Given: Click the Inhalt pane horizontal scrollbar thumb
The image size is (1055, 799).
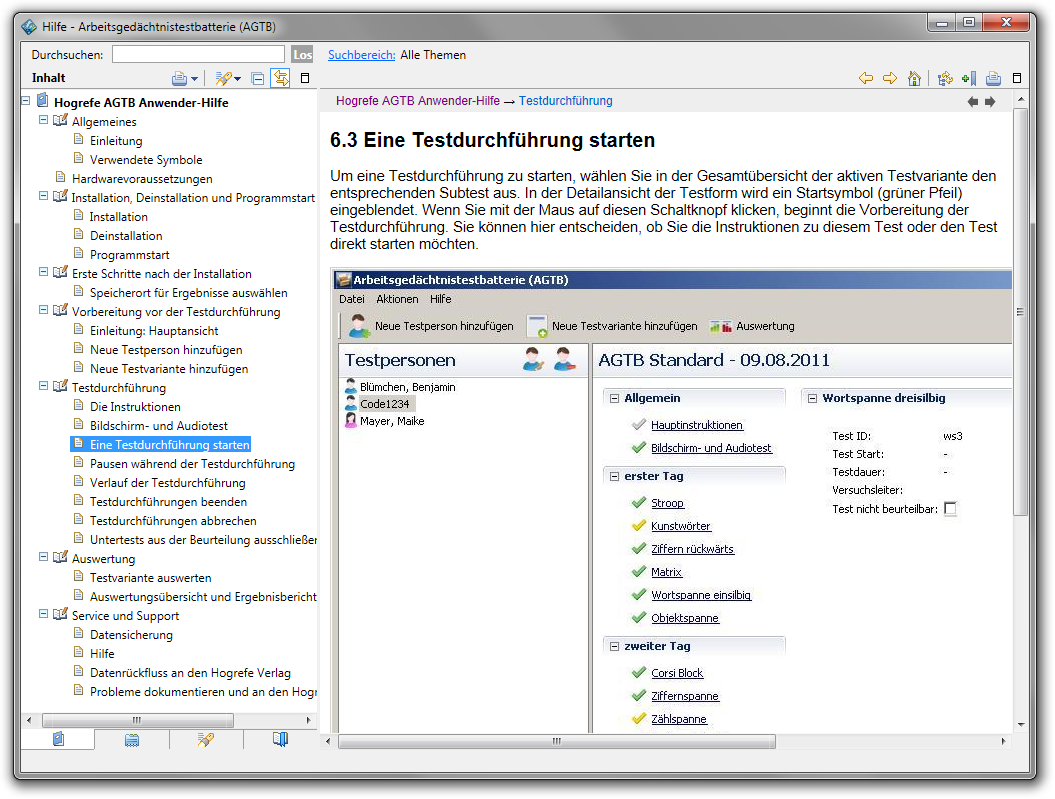Looking at the screenshot, I should pos(138,720).
